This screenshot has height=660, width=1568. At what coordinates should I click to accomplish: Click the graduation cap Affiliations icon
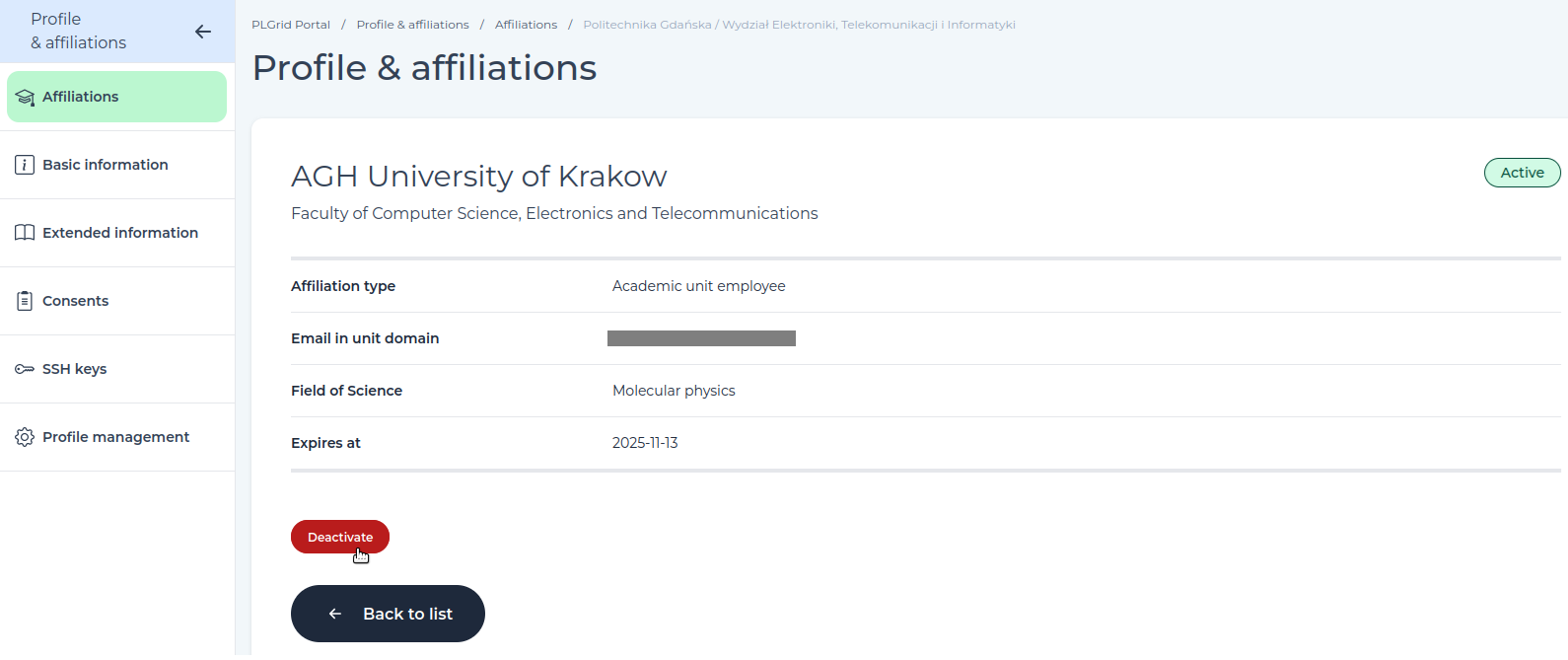(x=25, y=98)
